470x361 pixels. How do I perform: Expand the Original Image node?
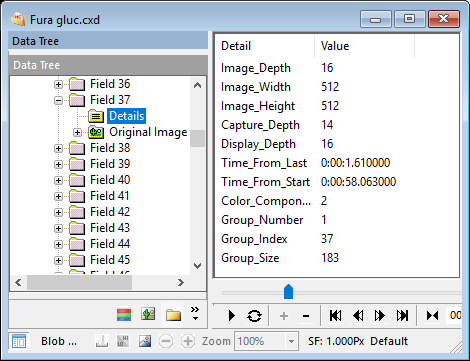77,132
